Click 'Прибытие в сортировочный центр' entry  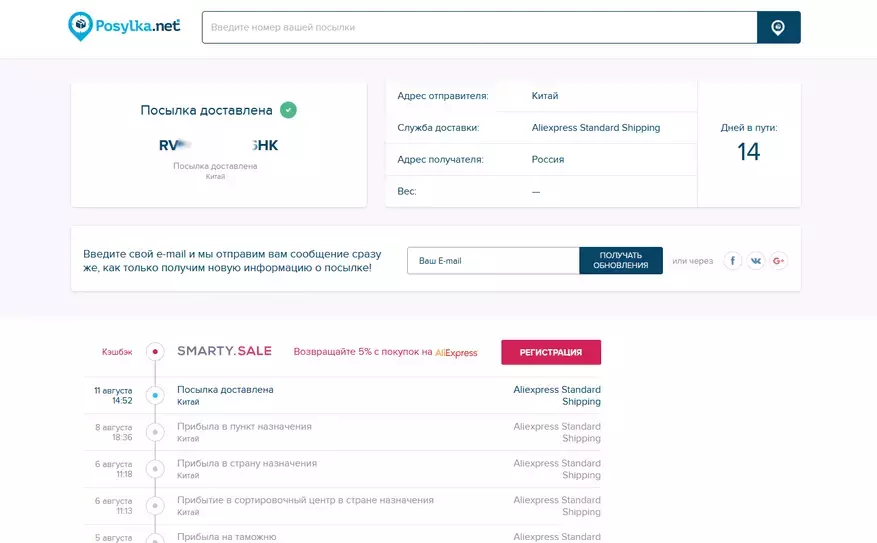(x=305, y=500)
